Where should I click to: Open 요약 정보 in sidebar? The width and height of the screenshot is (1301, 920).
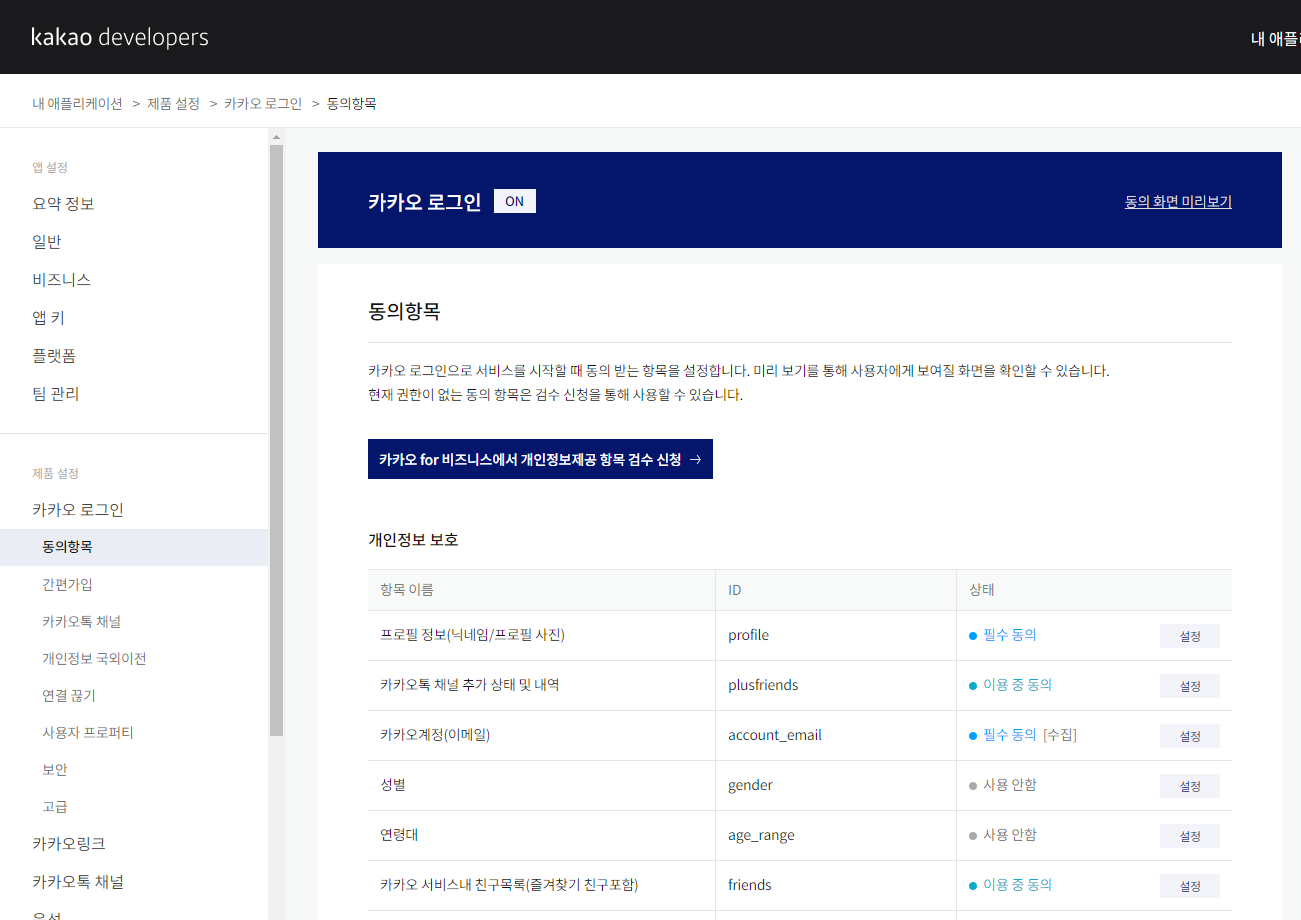(63, 204)
